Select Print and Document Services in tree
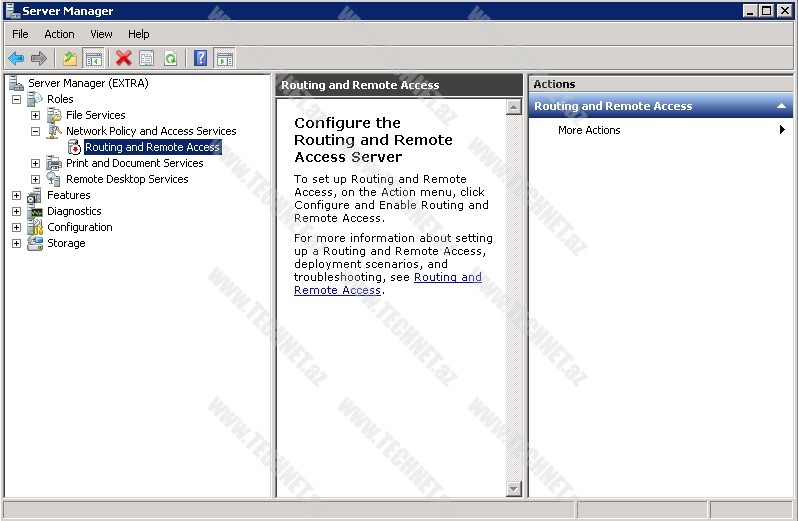 (x=134, y=163)
